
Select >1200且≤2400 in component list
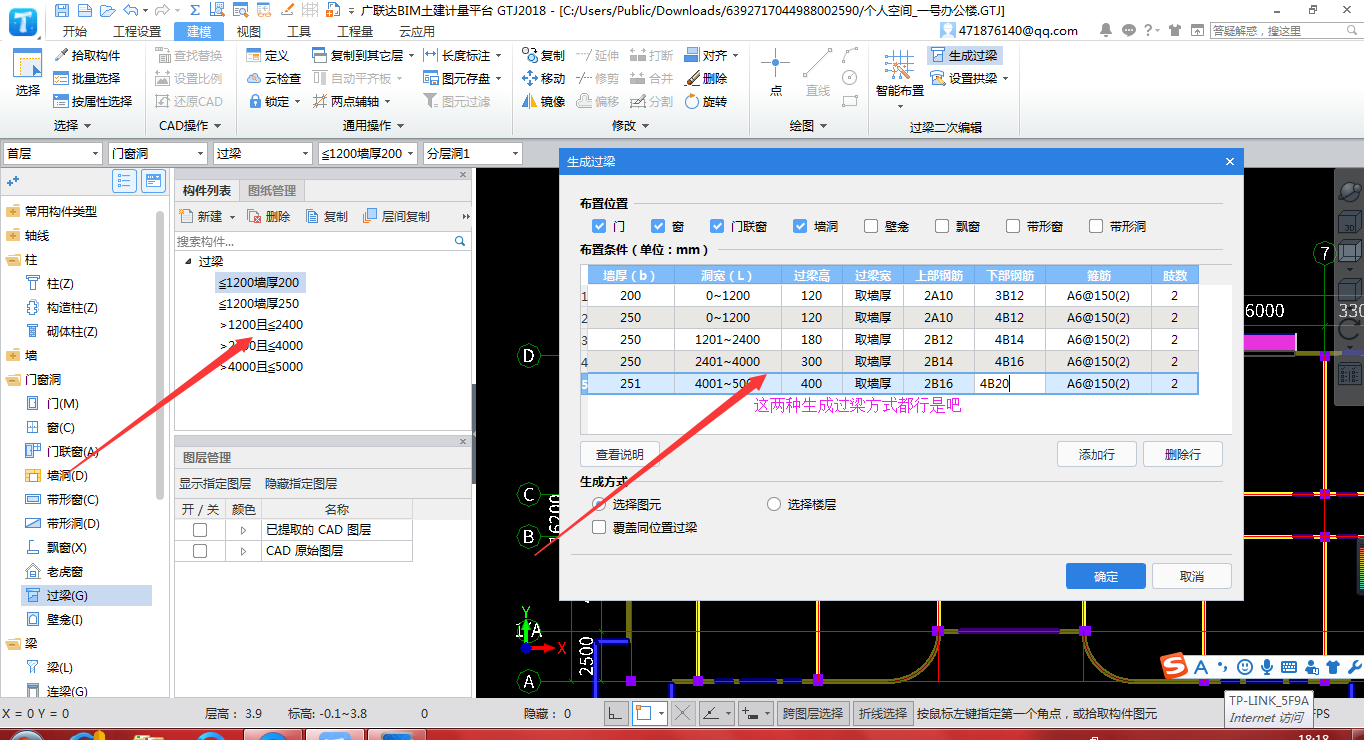(x=261, y=325)
